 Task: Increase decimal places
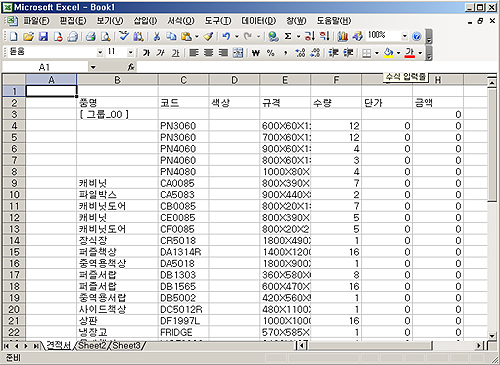[x=300, y=53]
